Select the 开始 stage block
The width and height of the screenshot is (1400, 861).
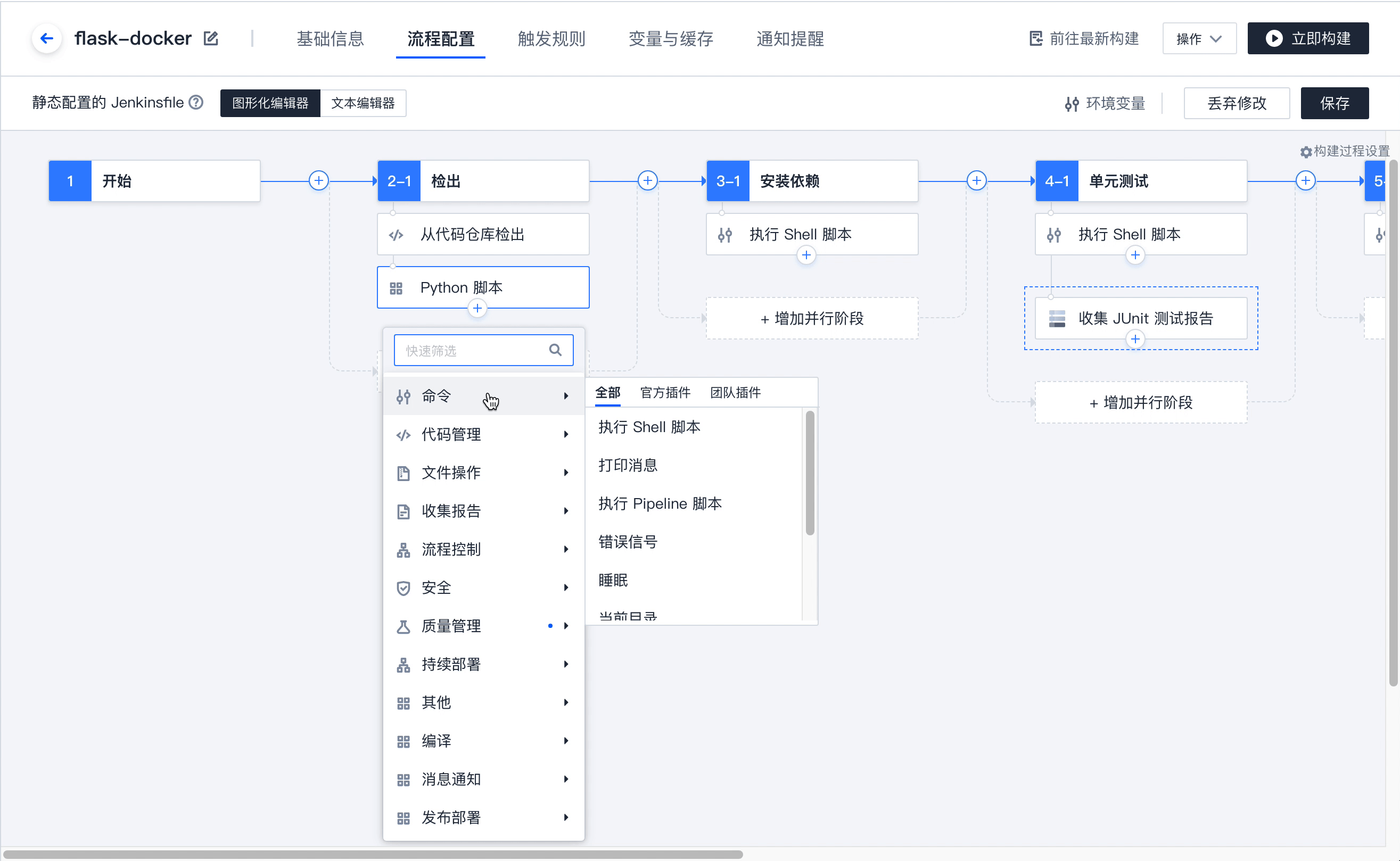pyautogui.click(x=154, y=180)
